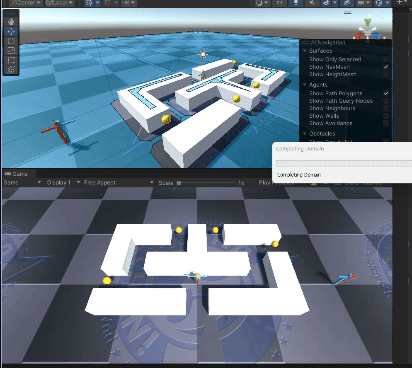Open the Local handle rotation dropdown
Screen dimensions: 412x368
(x=60, y=3)
